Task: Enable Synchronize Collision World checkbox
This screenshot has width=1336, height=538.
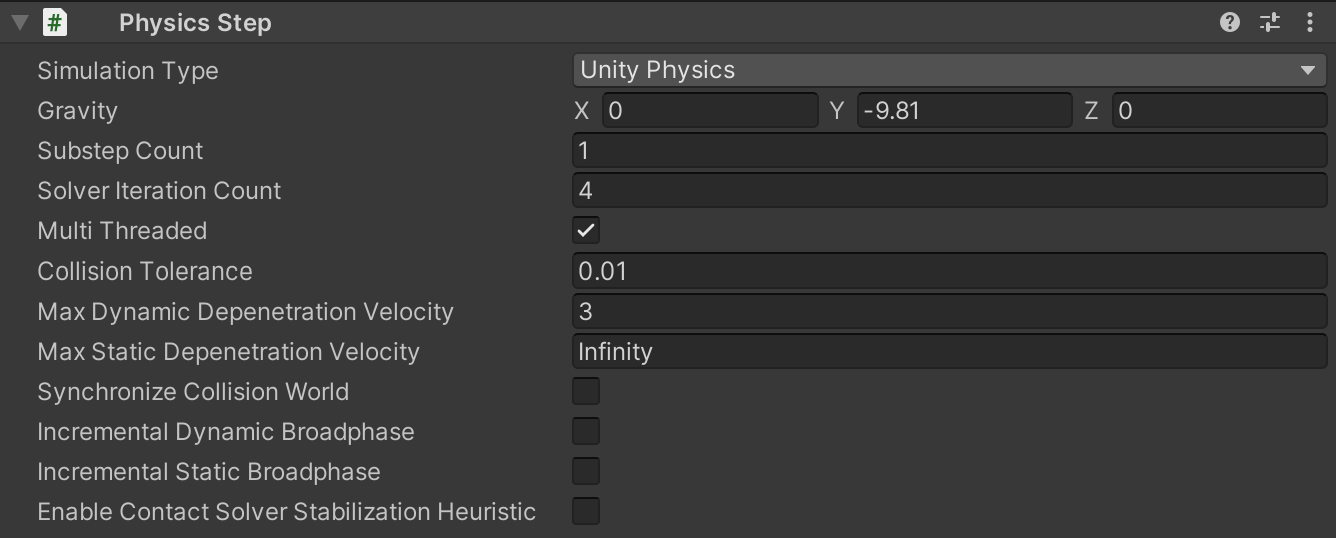Action: pyautogui.click(x=586, y=391)
